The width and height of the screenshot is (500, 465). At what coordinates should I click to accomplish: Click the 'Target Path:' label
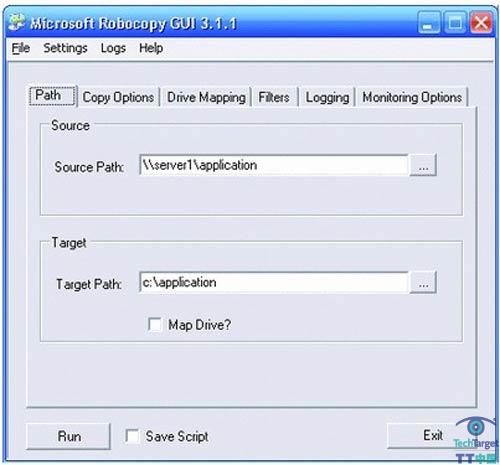point(89,284)
